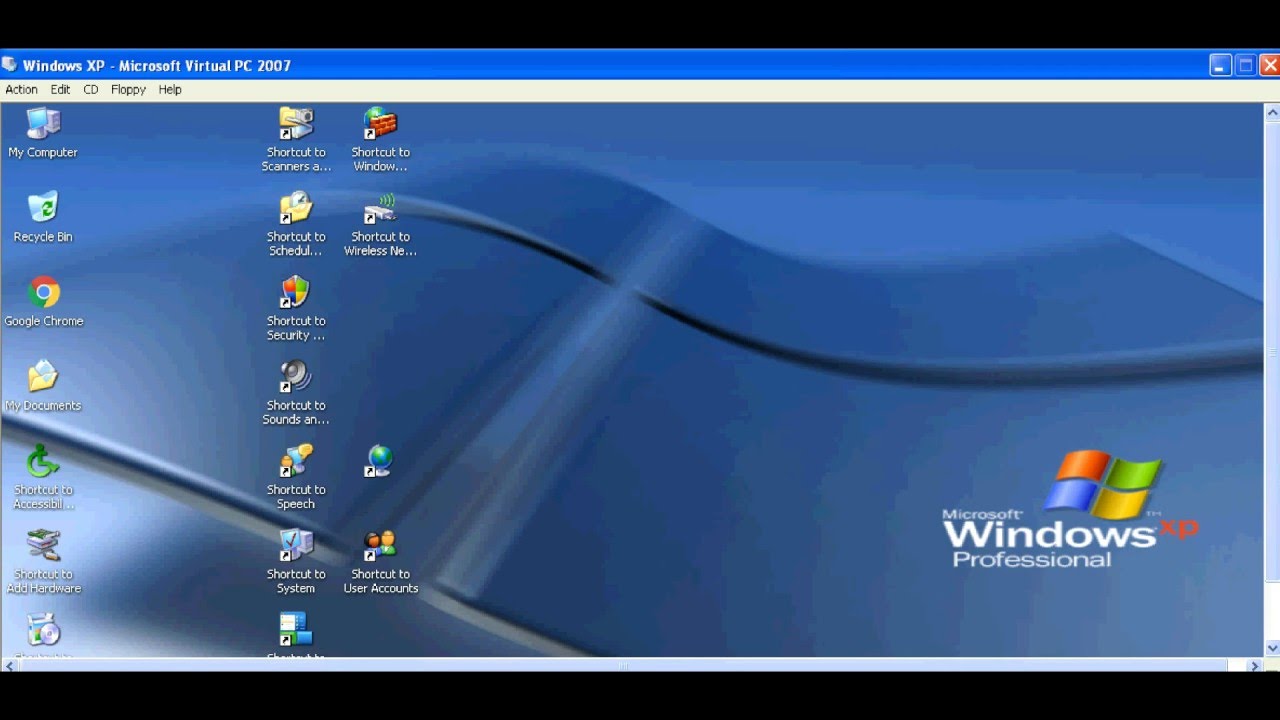Image resolution: width=1280 pixels, height=720 pixels.
Task: Click the vertical scrollbar up arrow
Action: [x=1272, y=111]
